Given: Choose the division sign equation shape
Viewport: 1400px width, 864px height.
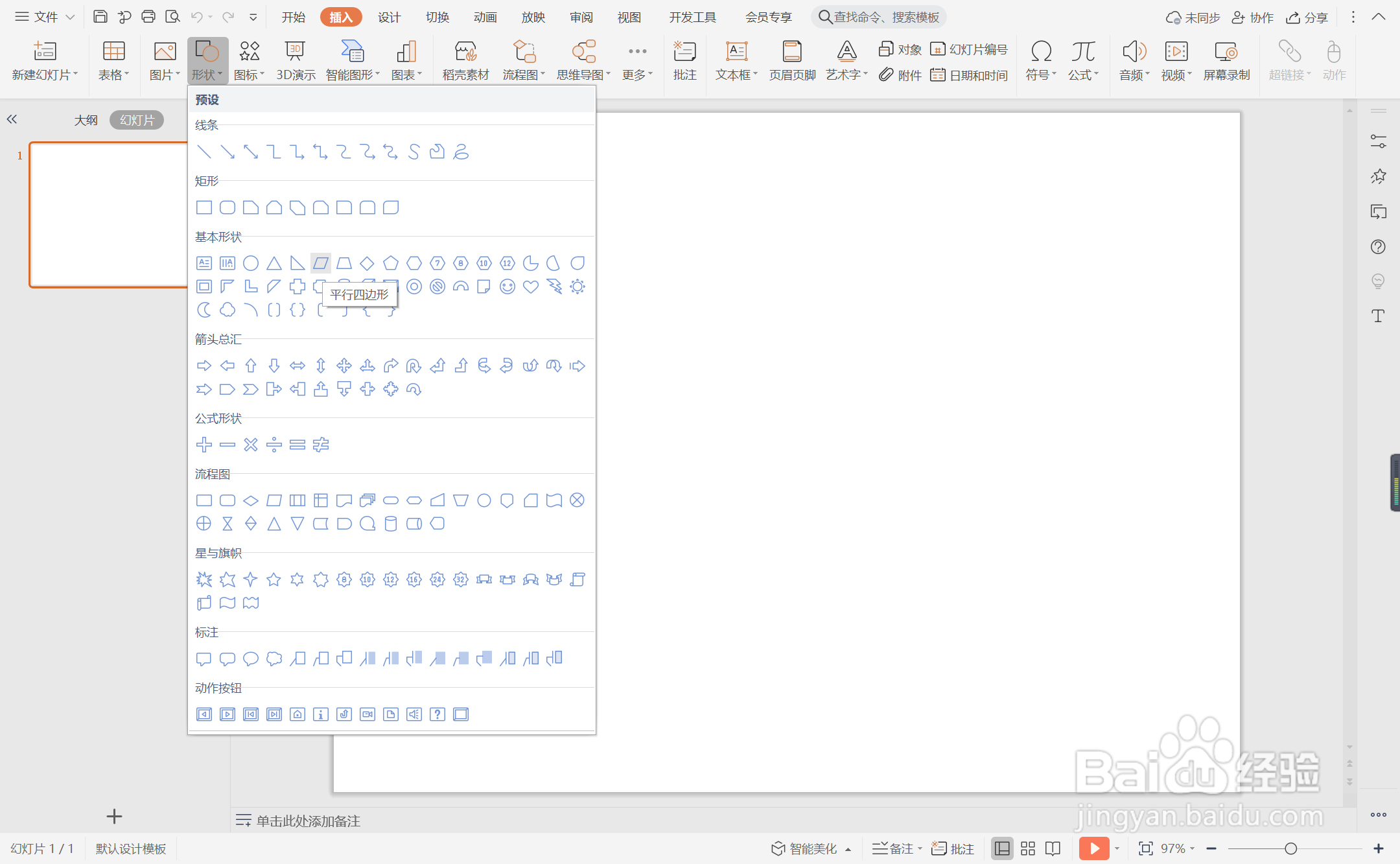Looking at the screenshot, I should [x=274, y=445].
